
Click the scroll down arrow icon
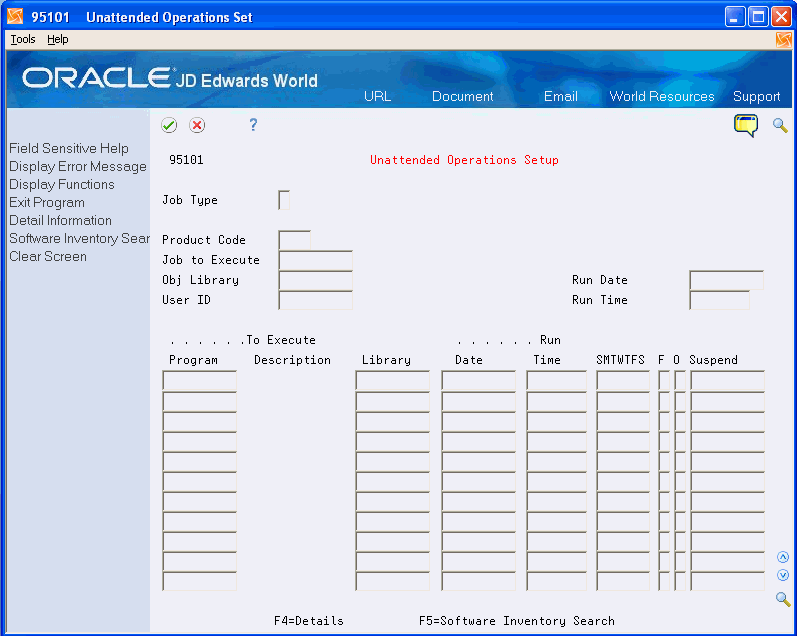pyautogui.click(x=783, y=576)
